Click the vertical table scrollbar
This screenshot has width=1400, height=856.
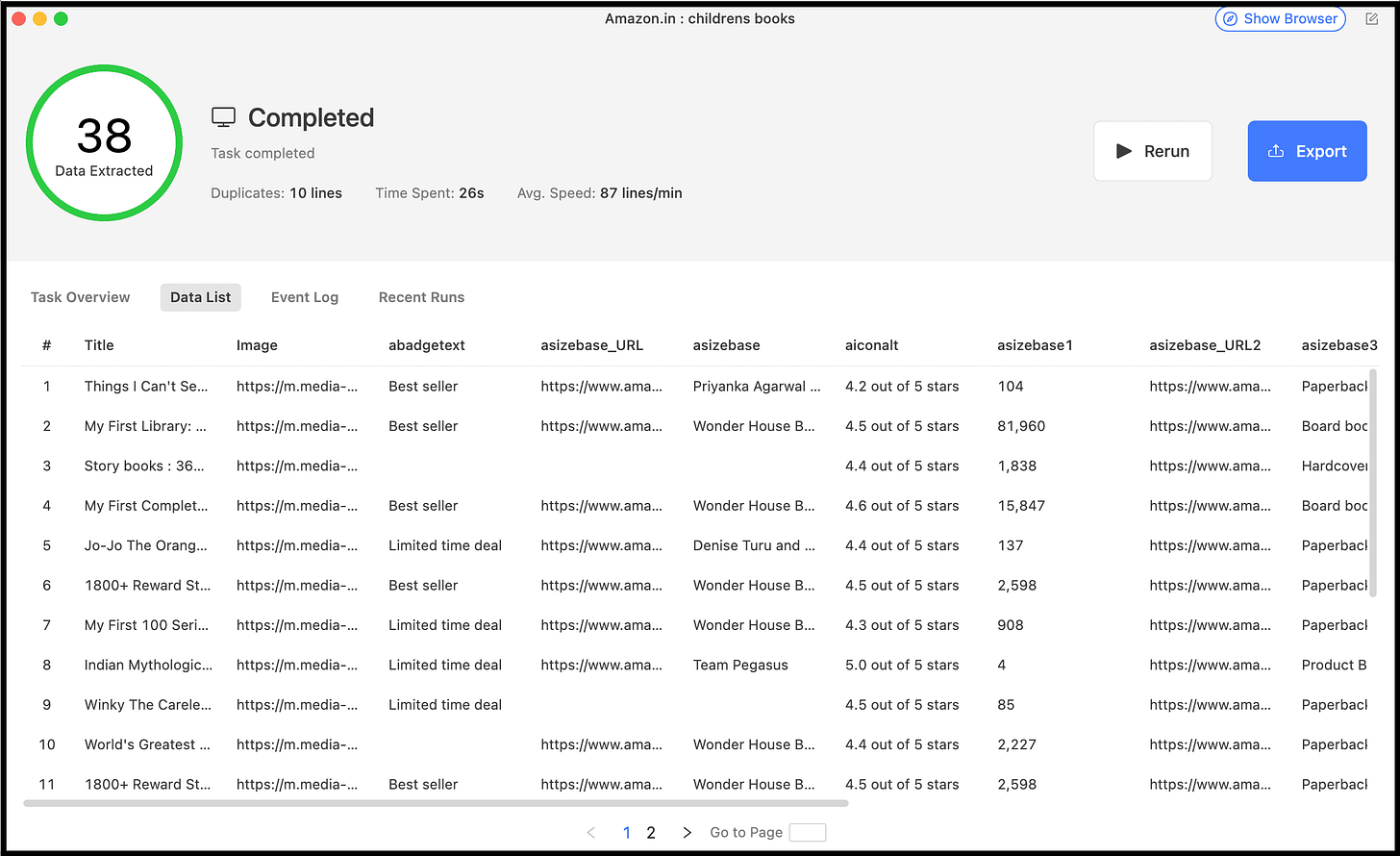tap(1374, 483)
